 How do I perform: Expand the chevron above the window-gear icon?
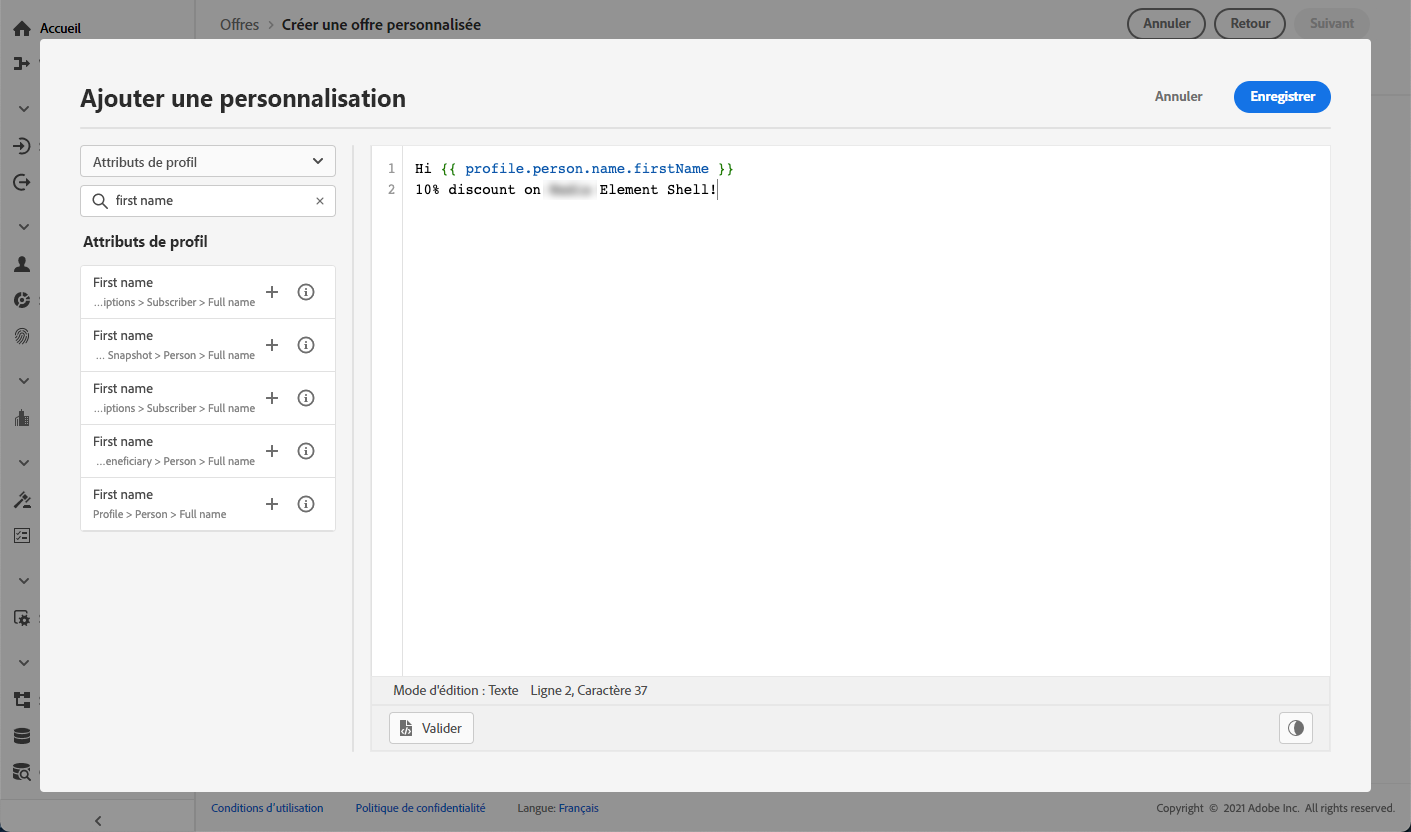click(24, 581)
